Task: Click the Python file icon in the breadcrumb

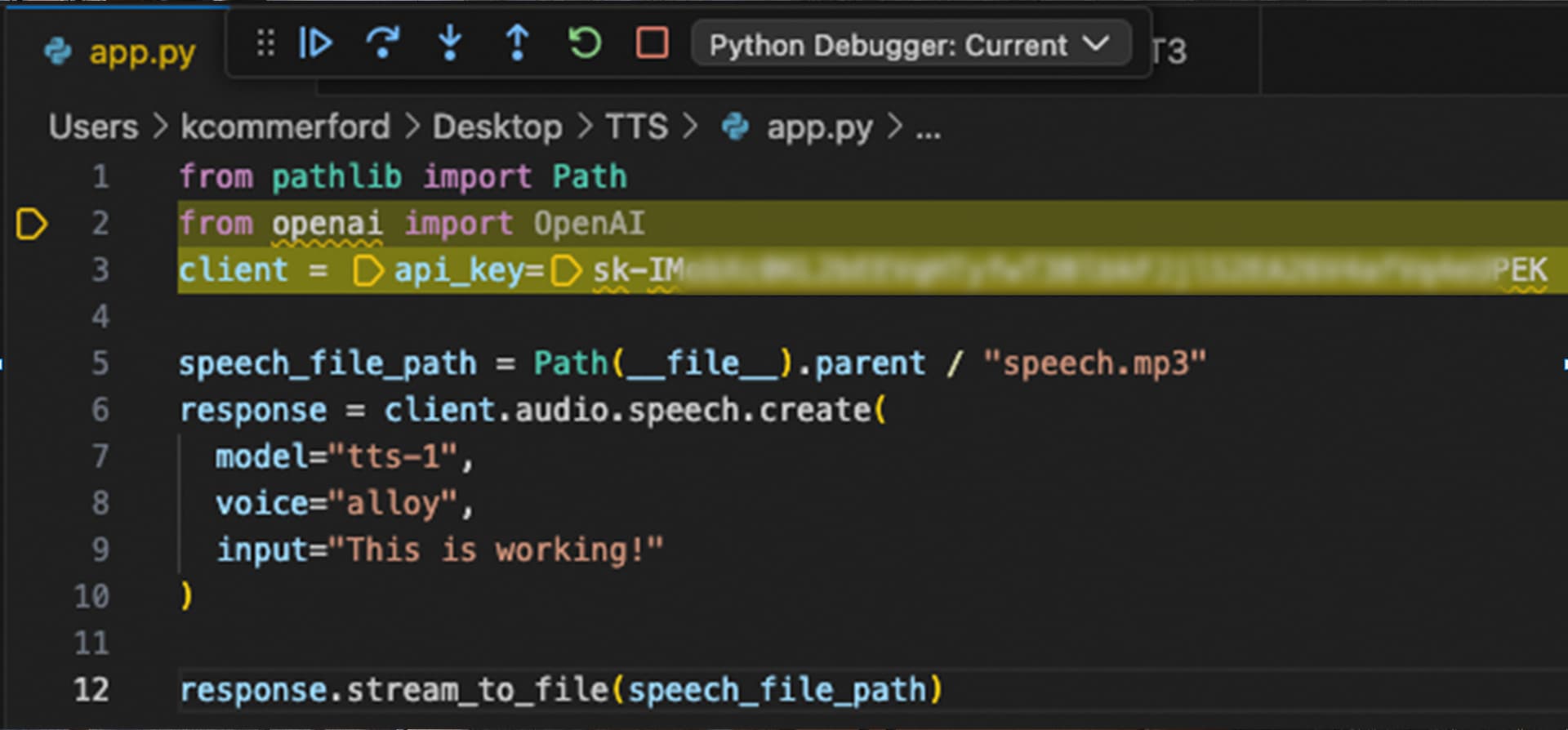Action: pyautogui.click(x=735, y=127)
